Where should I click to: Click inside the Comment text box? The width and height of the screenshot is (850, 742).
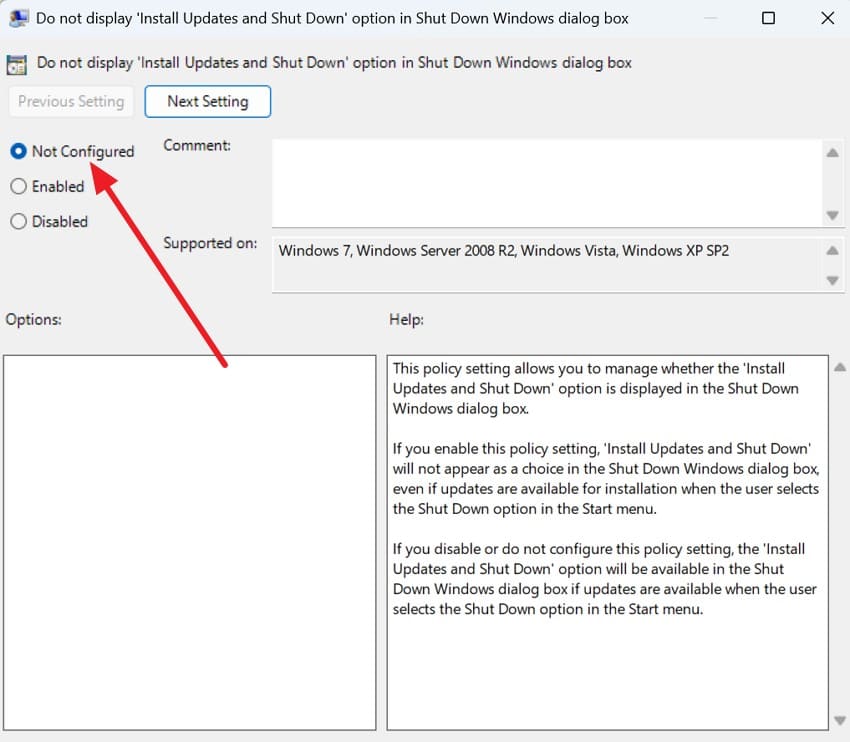pyautogui.click(x=547, y=183)
